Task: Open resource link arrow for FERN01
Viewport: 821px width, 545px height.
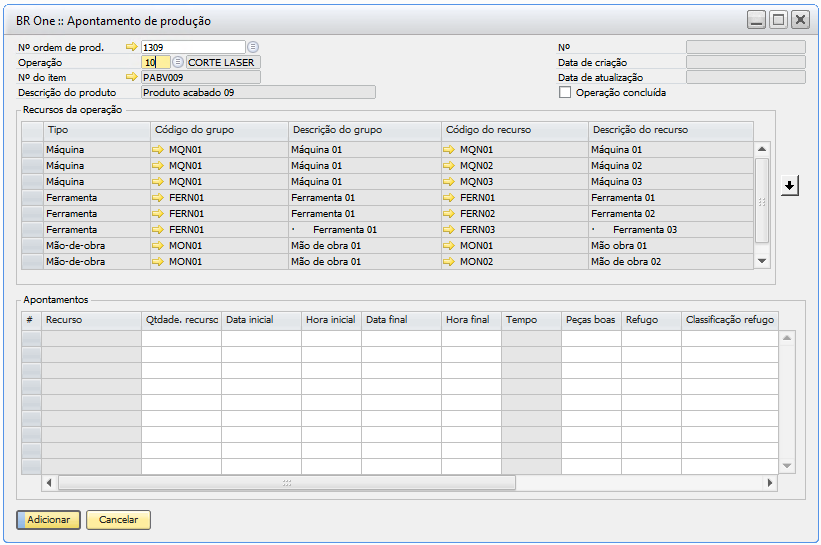Action: 449,198
